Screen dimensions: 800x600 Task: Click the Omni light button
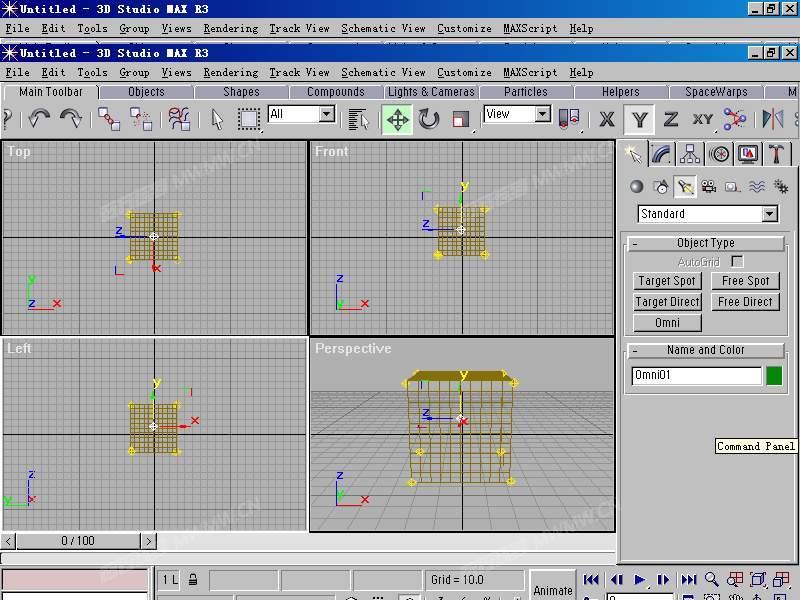pyautogui.click(x=667, y=323)
